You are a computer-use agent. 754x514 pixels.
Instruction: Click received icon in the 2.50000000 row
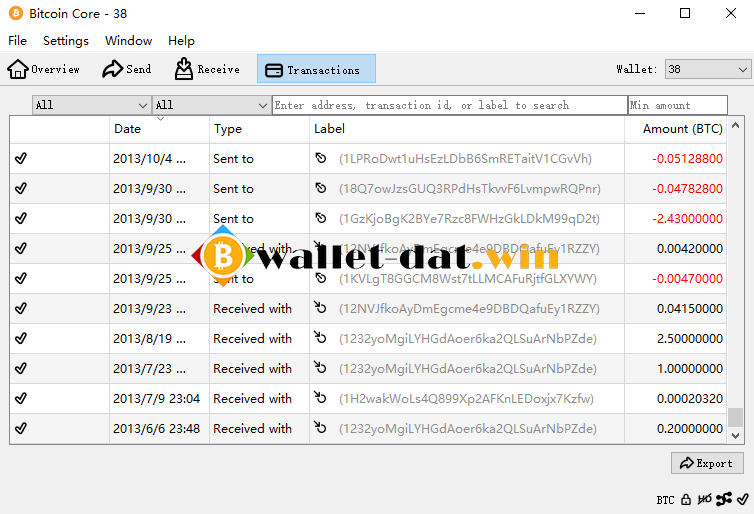[x=320, y=338]
